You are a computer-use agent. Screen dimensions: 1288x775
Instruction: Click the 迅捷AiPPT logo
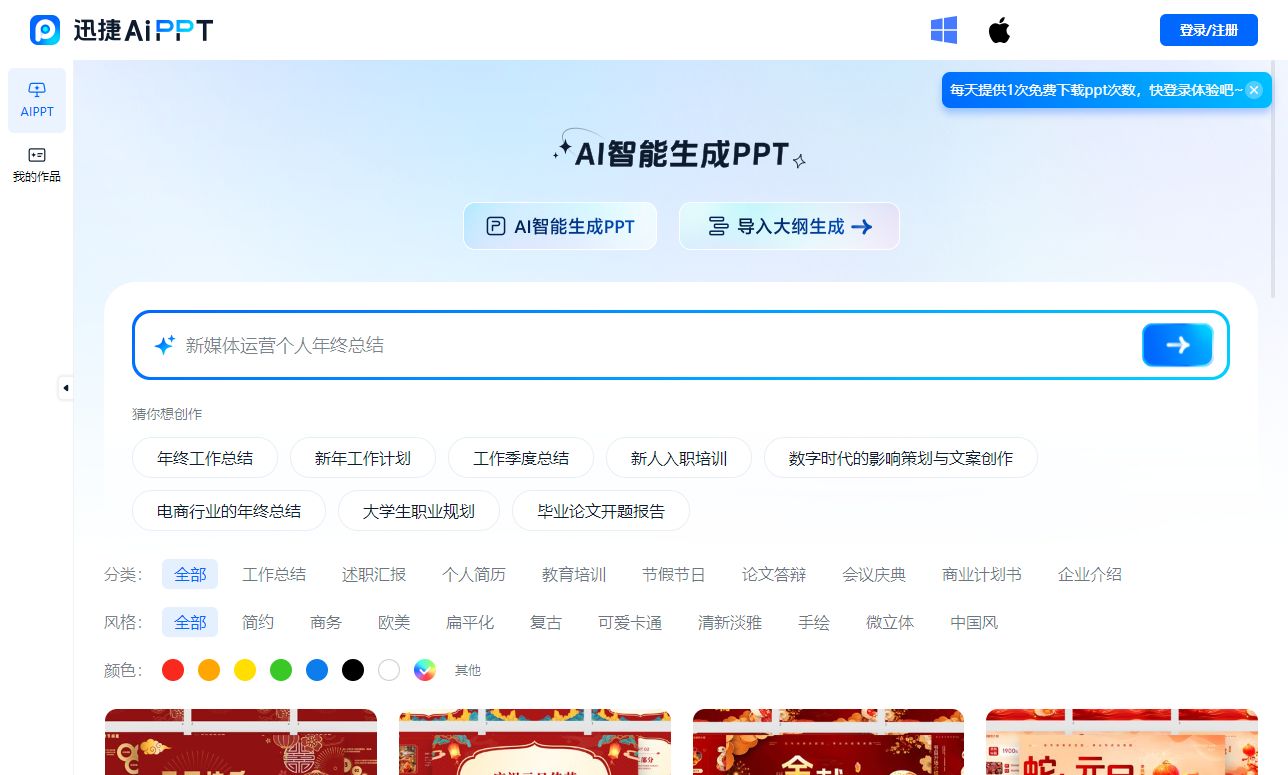[121, 30]
